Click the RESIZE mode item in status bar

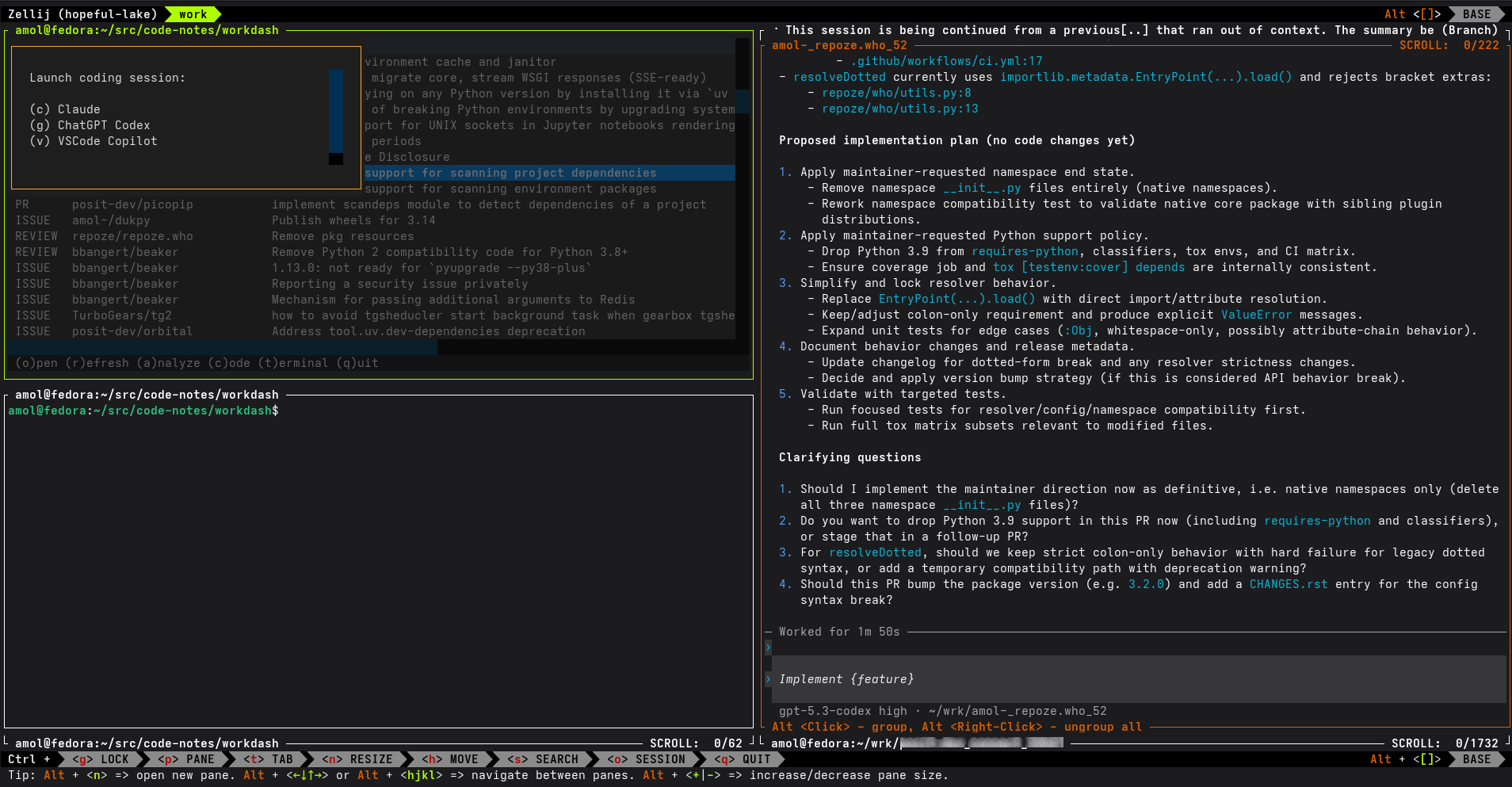tap(357, 759)
